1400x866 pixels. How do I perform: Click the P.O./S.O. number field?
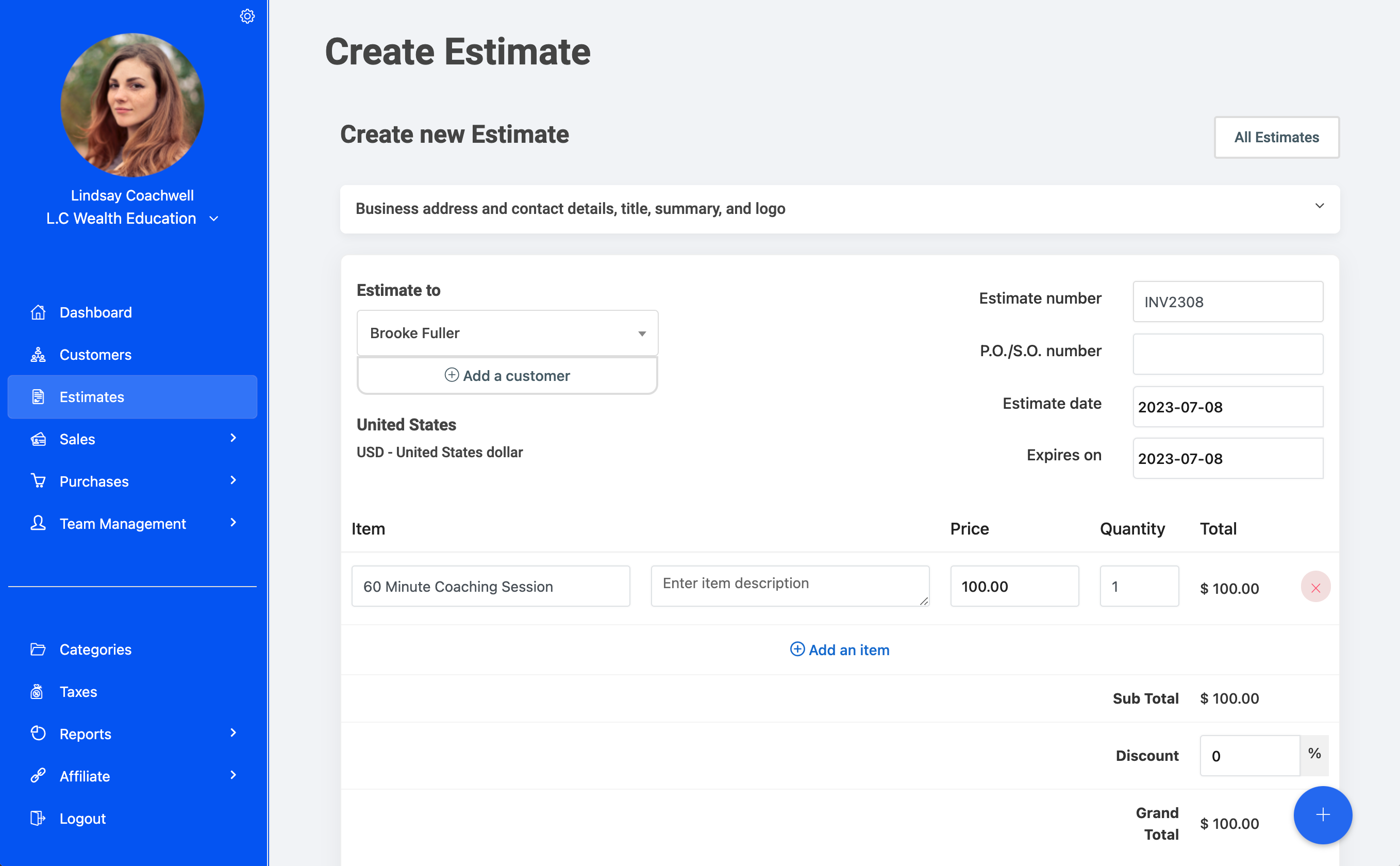[x=1227, y=354]
